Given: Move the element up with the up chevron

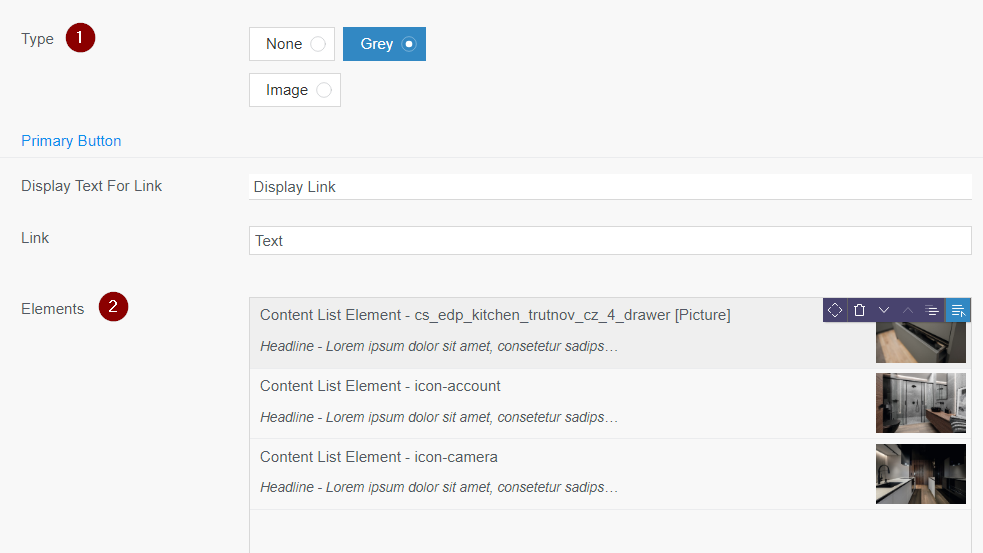Looking at the screenshot, I should pyautogui.click(x=908, y=310).
